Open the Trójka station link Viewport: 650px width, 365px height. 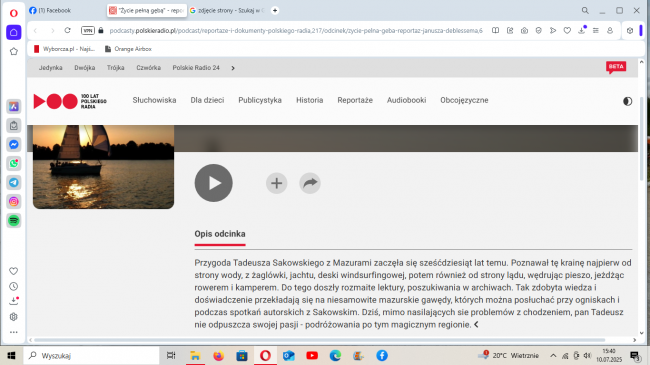[x=115, y=68]
